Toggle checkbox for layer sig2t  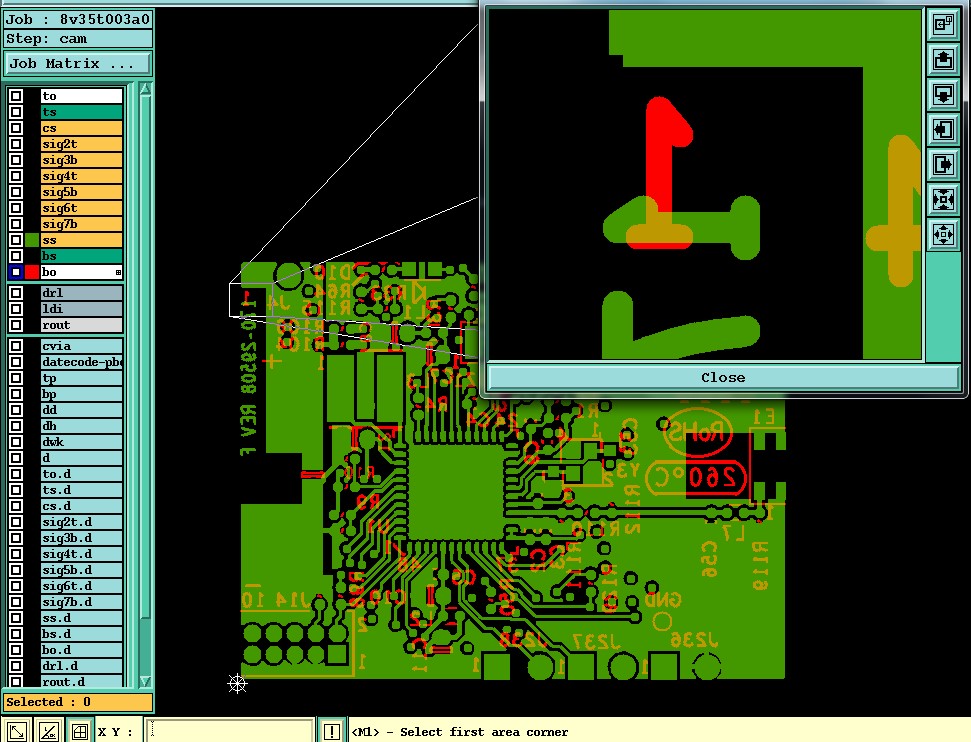pyautogui.click(x=16, y=144)
